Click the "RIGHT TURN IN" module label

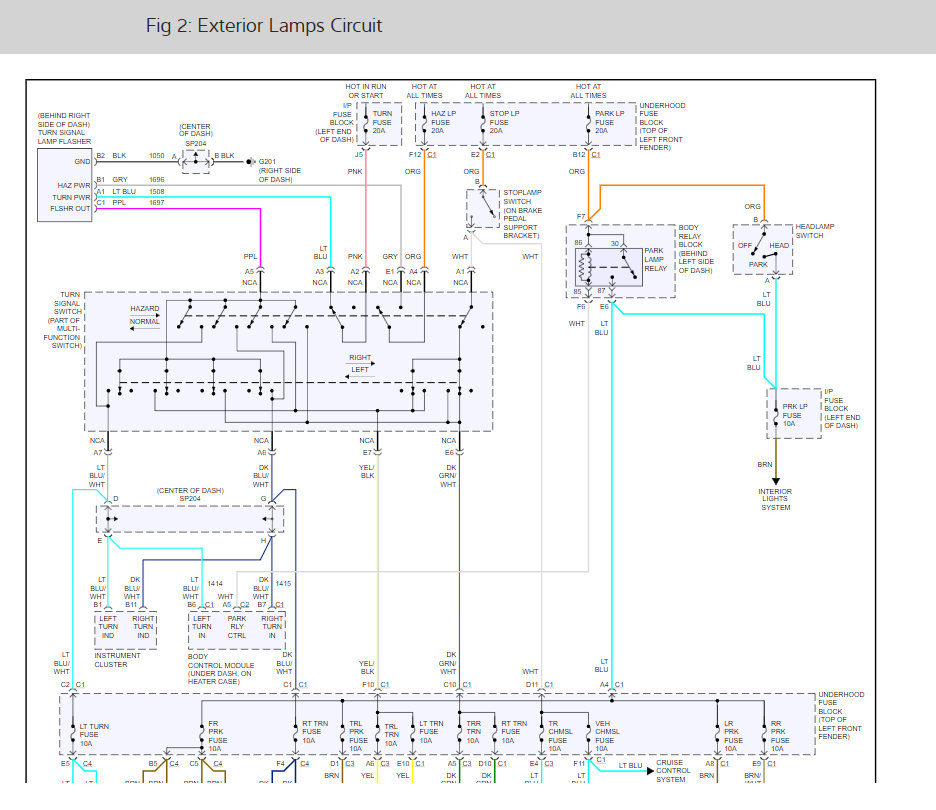272,627
